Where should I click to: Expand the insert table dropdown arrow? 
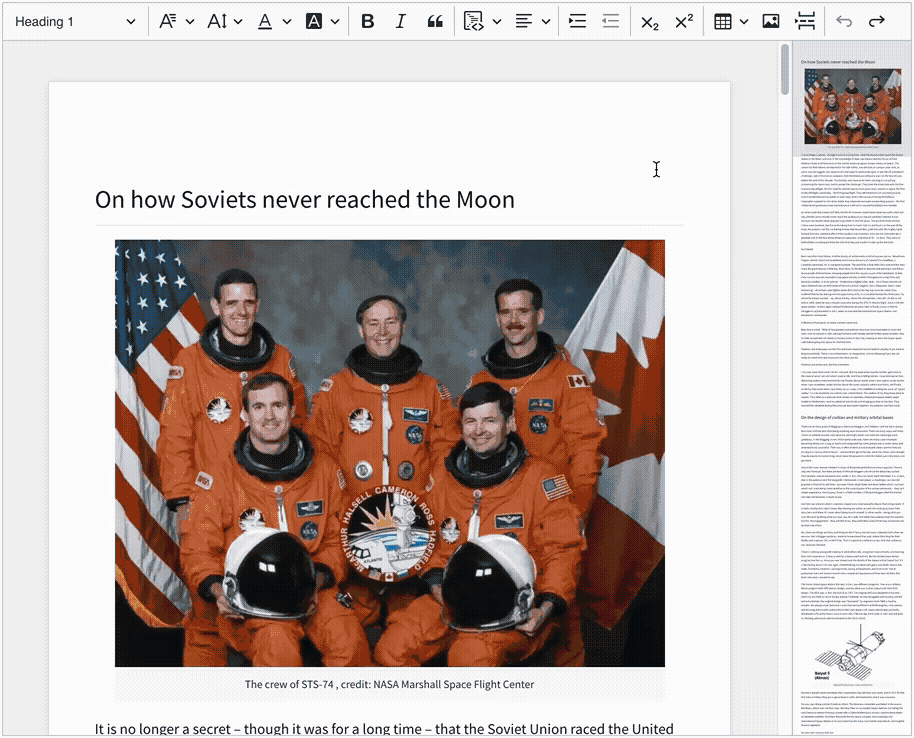[x=744, y=22]
